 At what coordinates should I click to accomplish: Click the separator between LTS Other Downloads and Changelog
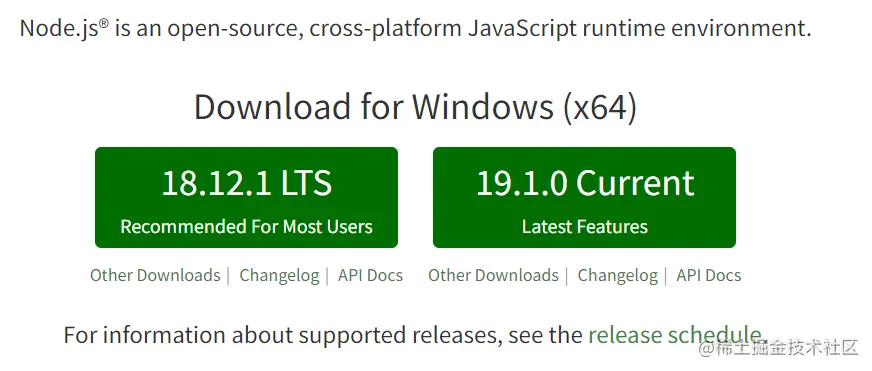click(229, 276)
